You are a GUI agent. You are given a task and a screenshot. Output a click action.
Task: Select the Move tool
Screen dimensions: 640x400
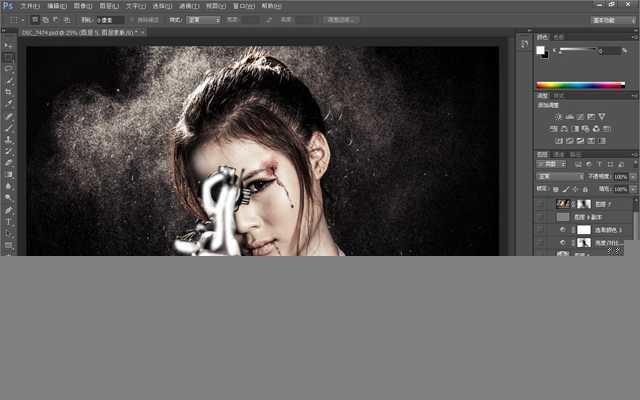8,46
